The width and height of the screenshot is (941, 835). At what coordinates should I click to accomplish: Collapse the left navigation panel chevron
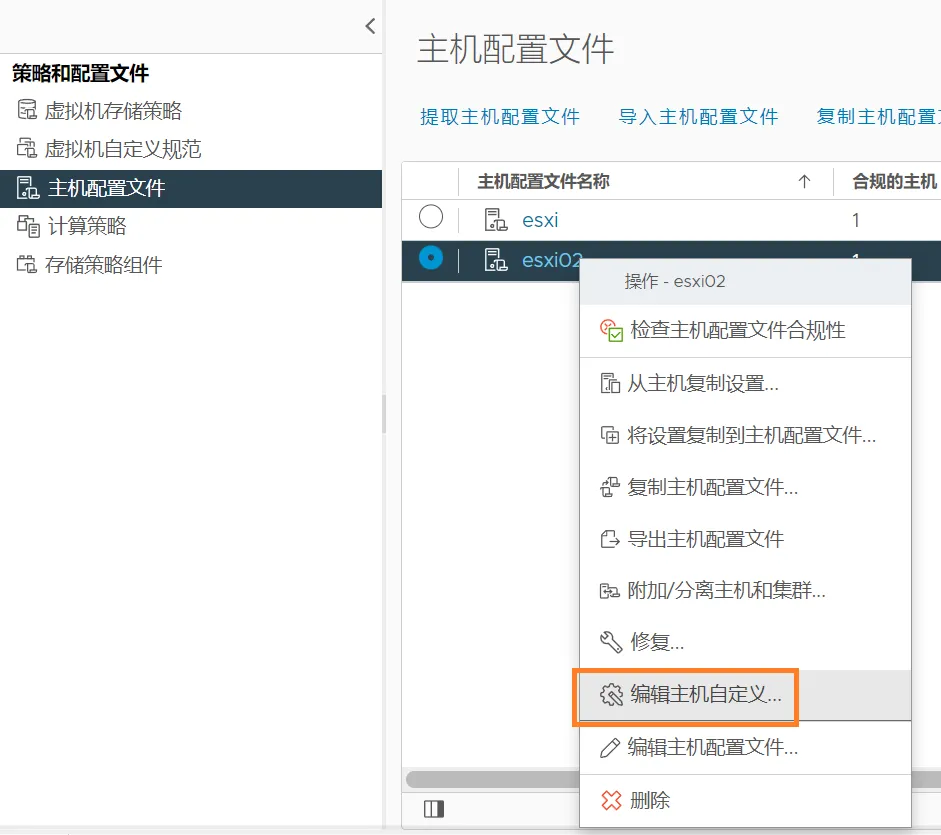pos(370,27)
